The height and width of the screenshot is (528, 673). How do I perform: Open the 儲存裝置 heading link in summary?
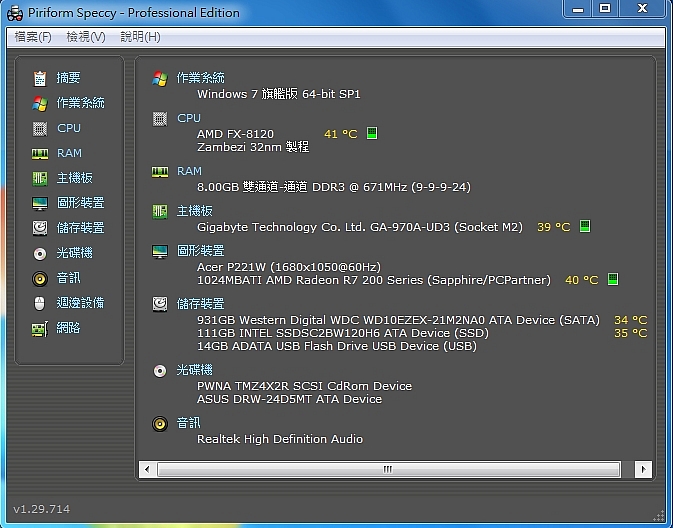[201, 304]
